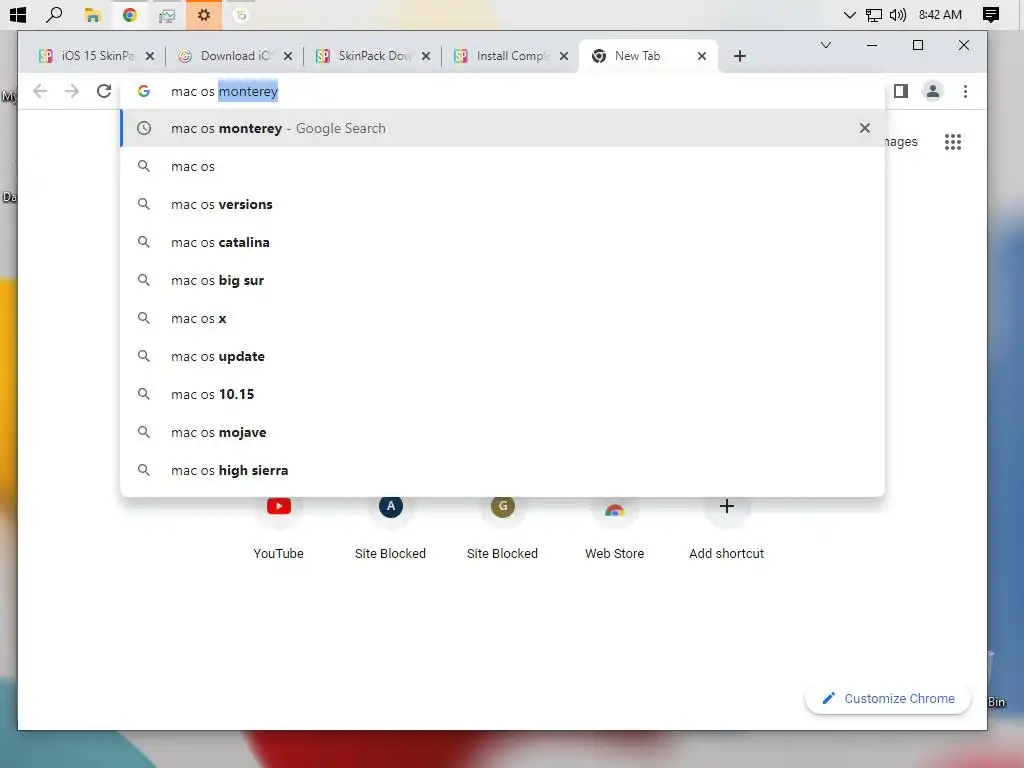The image size is (1024, 768).
Task: Select plain mac os suggestion
Action: [502, 167]
